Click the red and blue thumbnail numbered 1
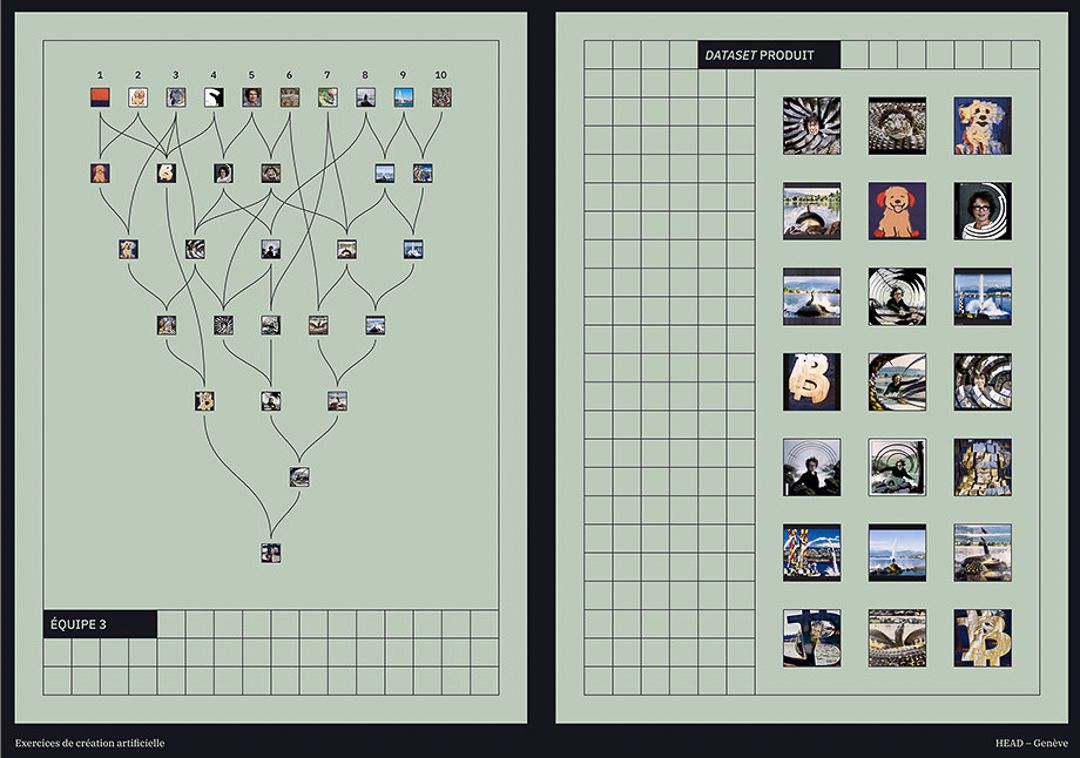Viewport: 1080px width, 758px height. coord(100,97)
